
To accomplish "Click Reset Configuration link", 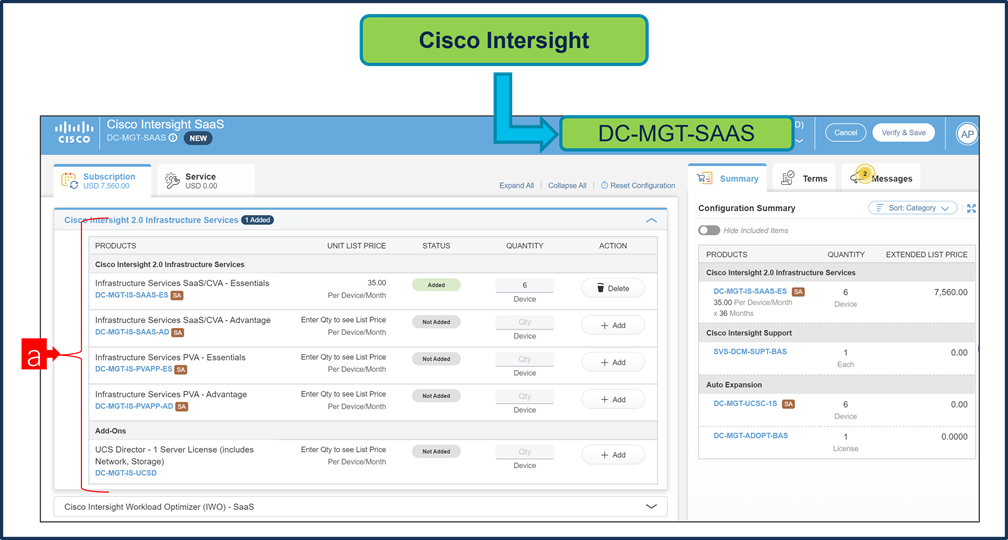I will pos(638,185).
